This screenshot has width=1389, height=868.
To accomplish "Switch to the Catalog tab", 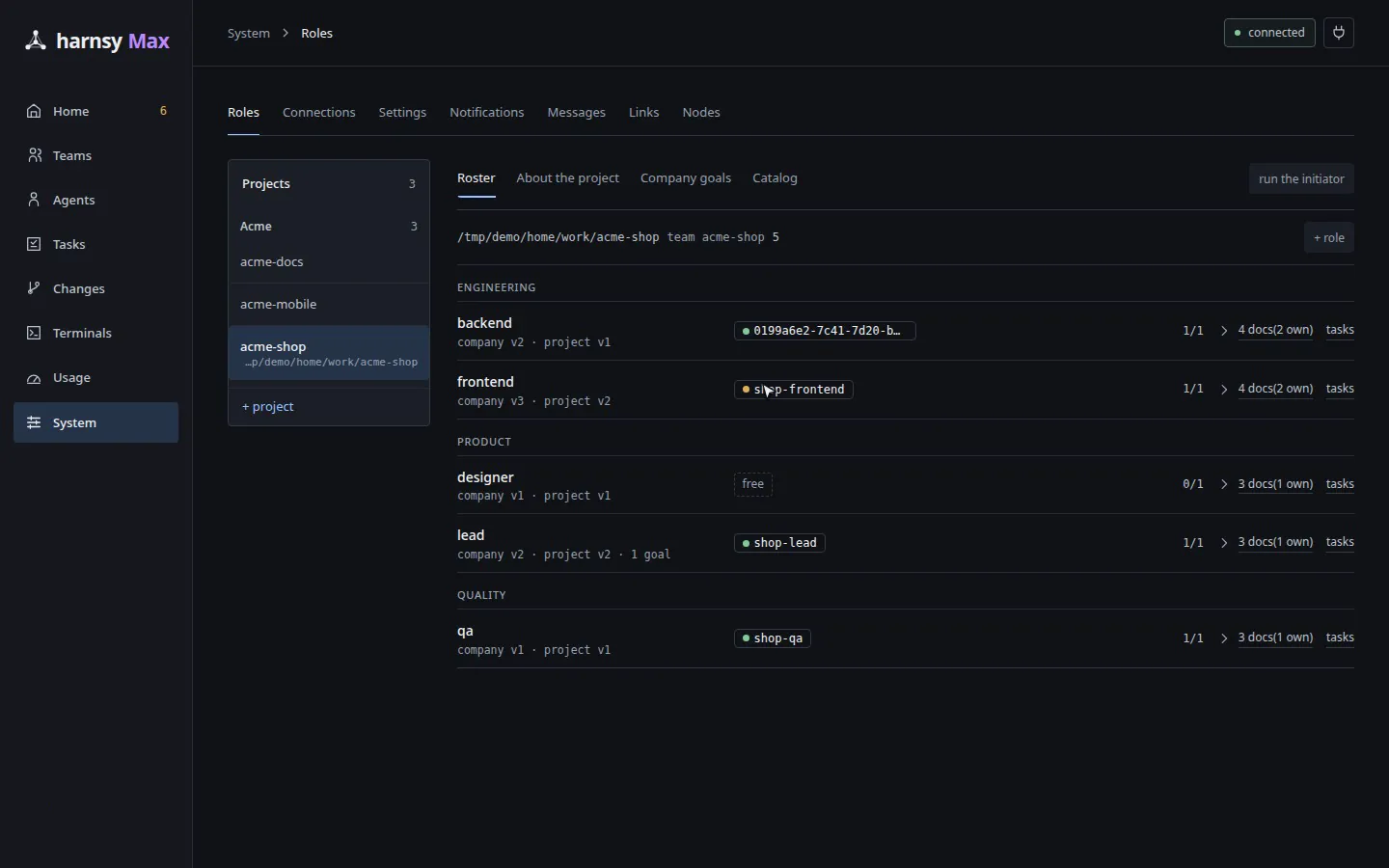I will point(775,178).
